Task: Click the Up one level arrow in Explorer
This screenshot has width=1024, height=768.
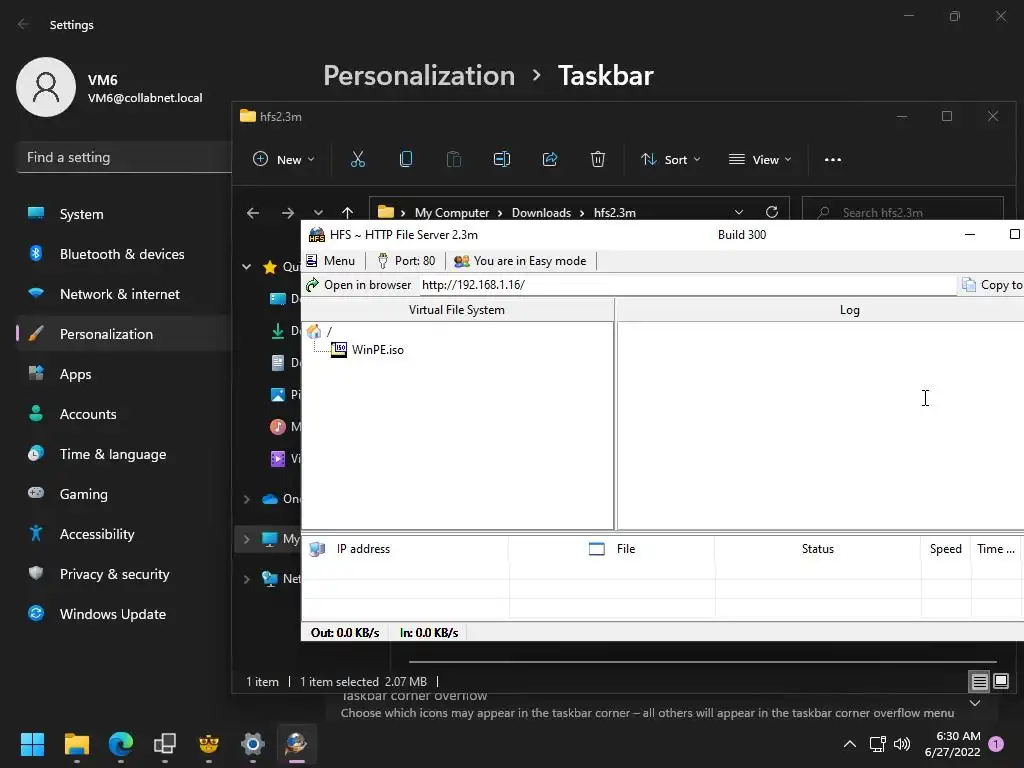Action: [347, 213]
